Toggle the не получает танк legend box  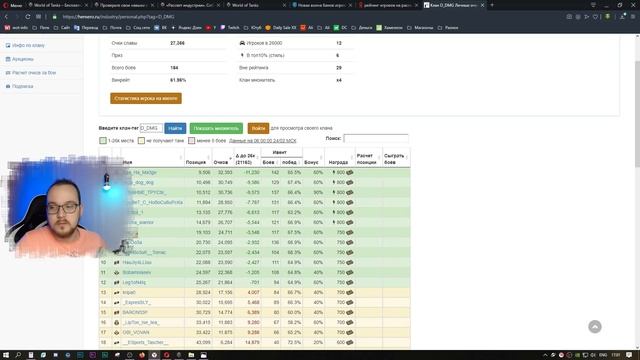pyautogui.click(x=141, y=140)
